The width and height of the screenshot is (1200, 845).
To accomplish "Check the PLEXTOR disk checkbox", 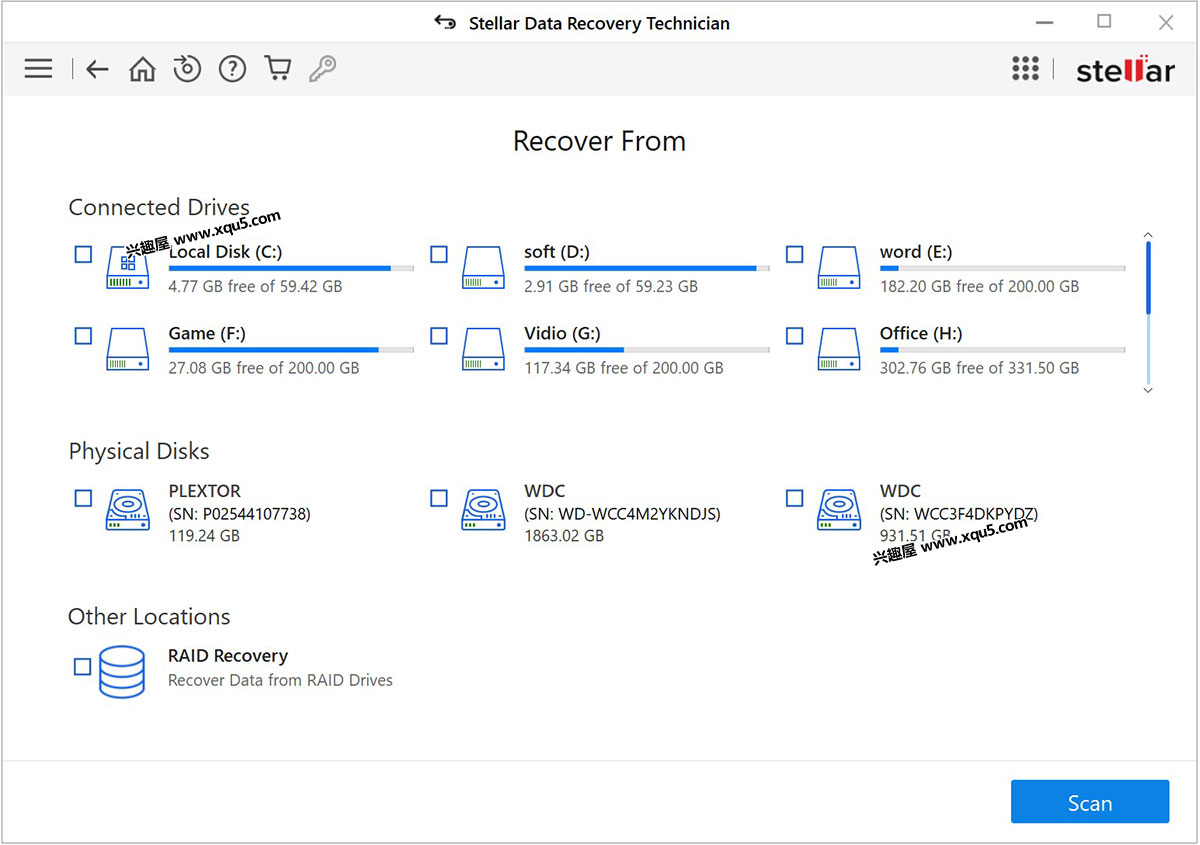I will [x=83, y=498].
